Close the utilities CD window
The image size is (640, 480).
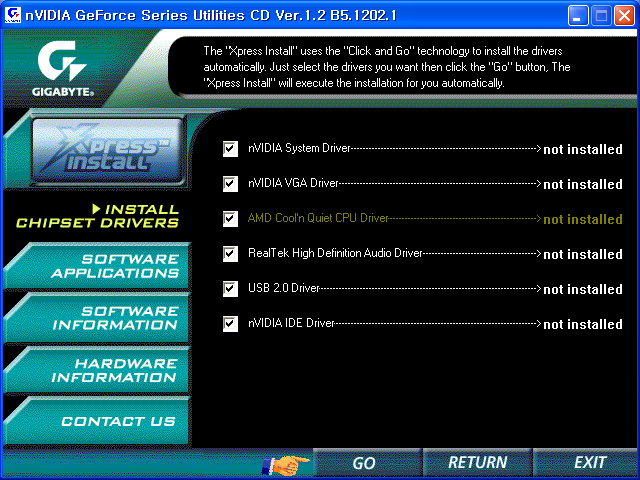pos(624,16)
